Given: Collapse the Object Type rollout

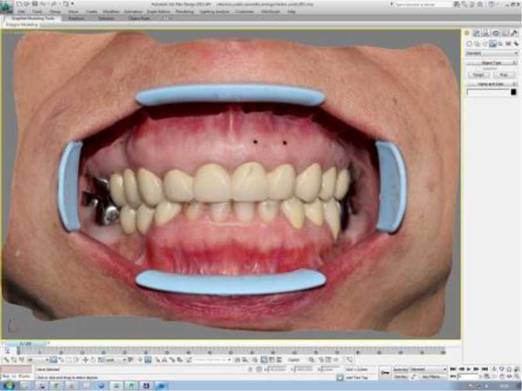Looking at the screenshot, I should click(492, 63).
